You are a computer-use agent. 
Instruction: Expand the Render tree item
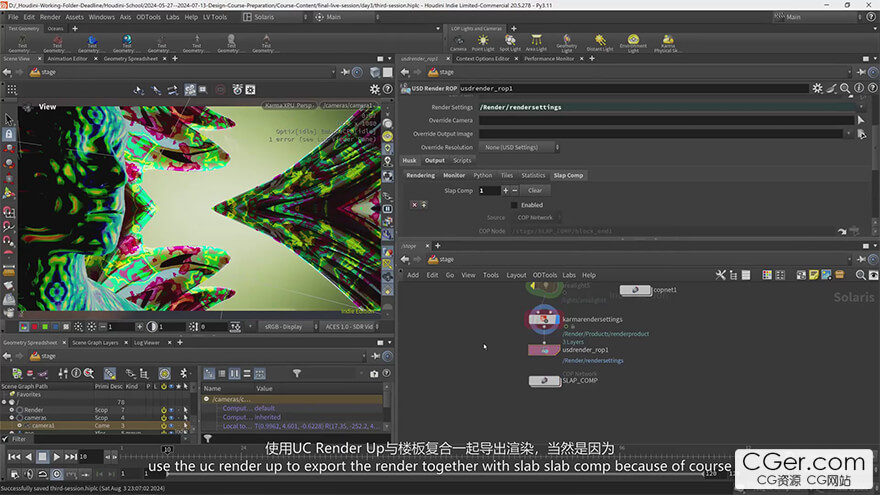[x=12, y=410]
